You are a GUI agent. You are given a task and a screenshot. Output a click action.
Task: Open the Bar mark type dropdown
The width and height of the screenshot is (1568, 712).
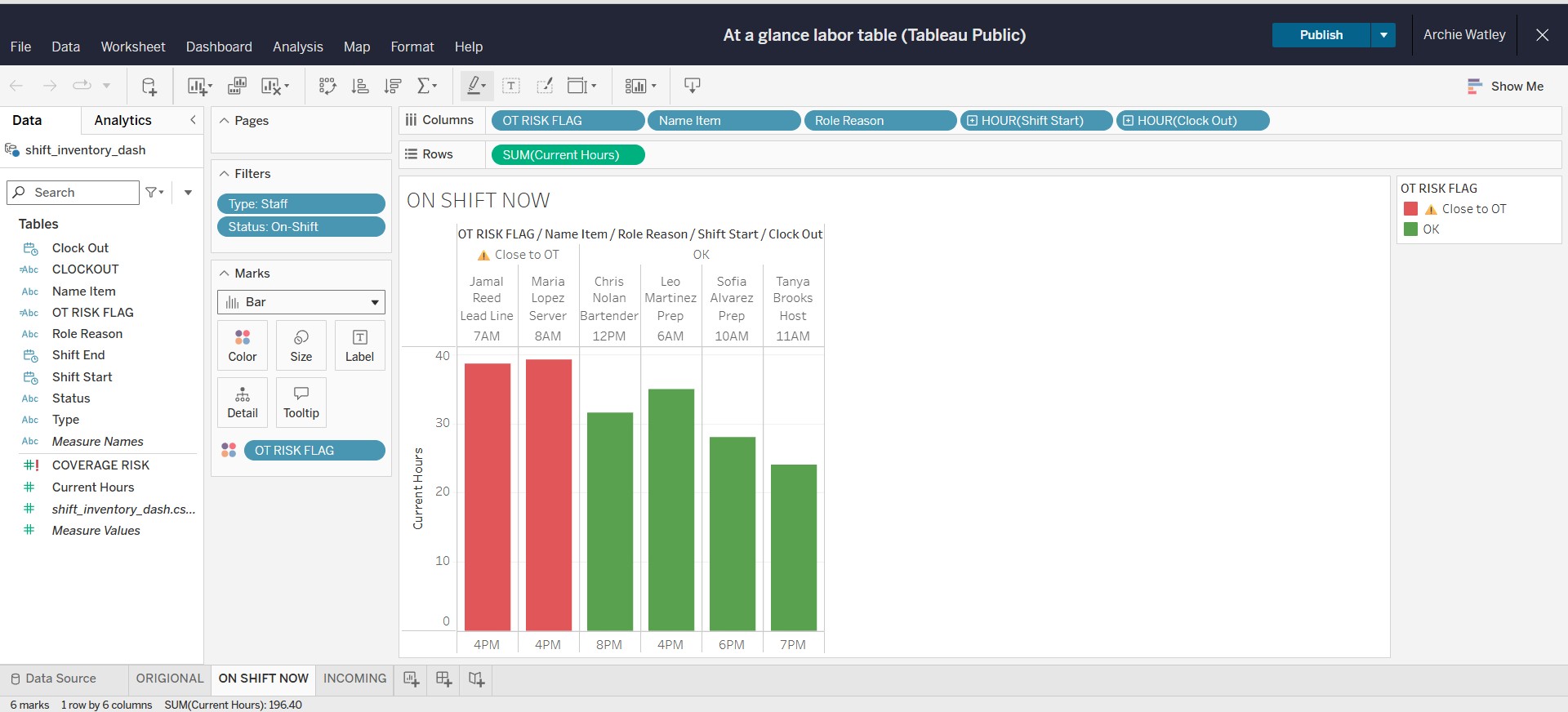pyautogui.click(x=301, y=302)
